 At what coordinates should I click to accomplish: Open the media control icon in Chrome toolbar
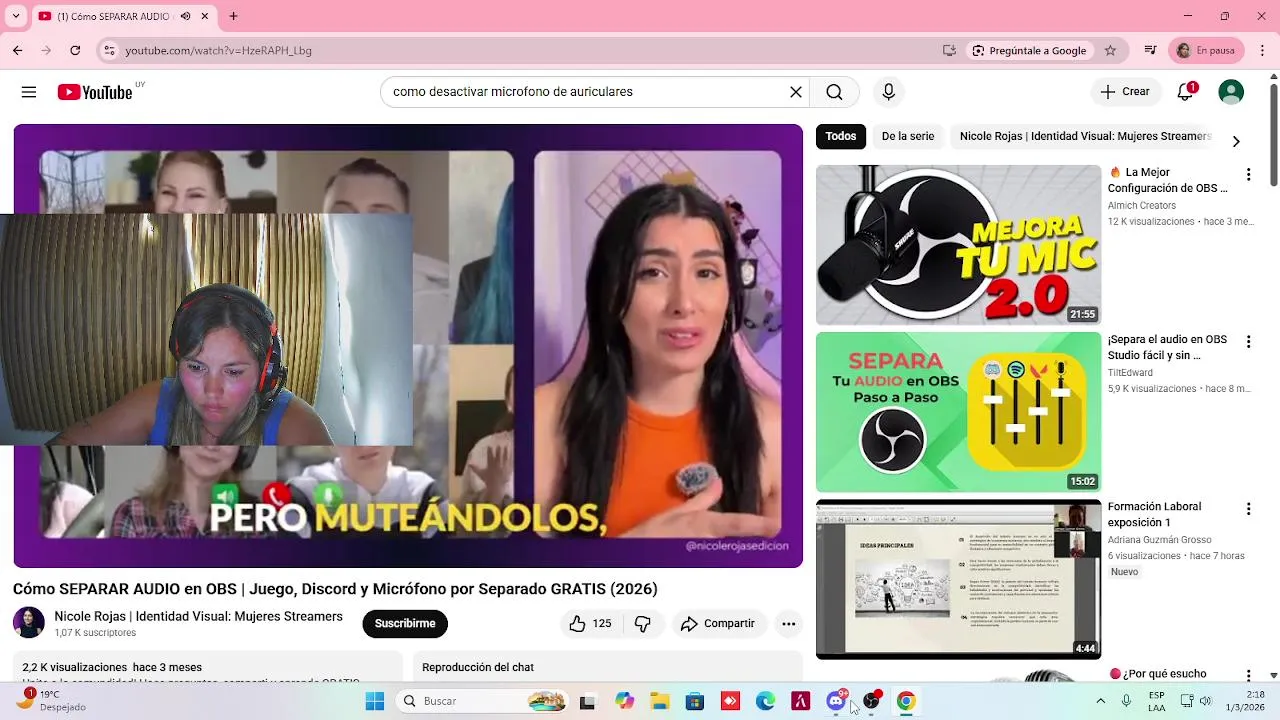tap(1151, 50)
